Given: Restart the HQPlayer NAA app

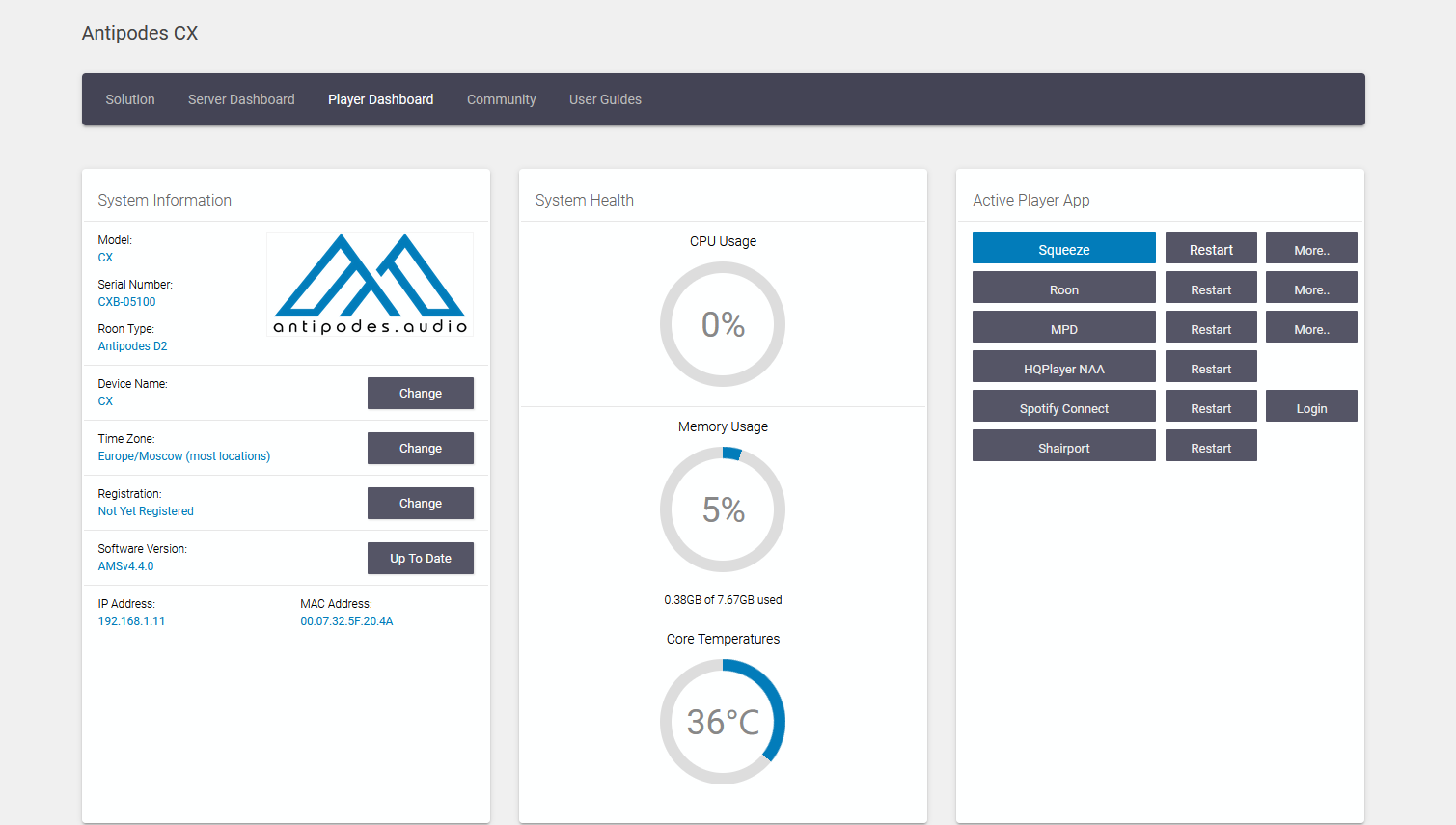Looking at the screenshot, I should coord(1211,367).
